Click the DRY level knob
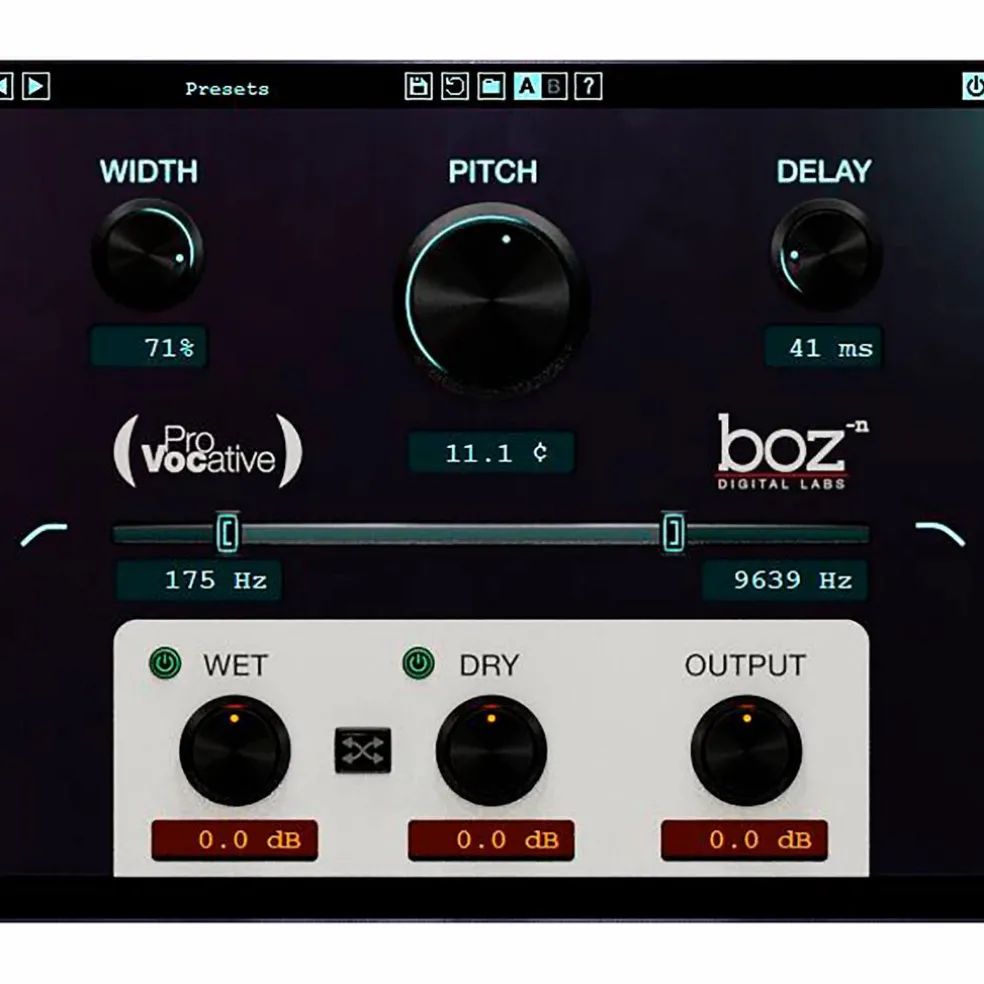Image resolution: width=984 pixels, height=984 pixels. click(491, 750)
